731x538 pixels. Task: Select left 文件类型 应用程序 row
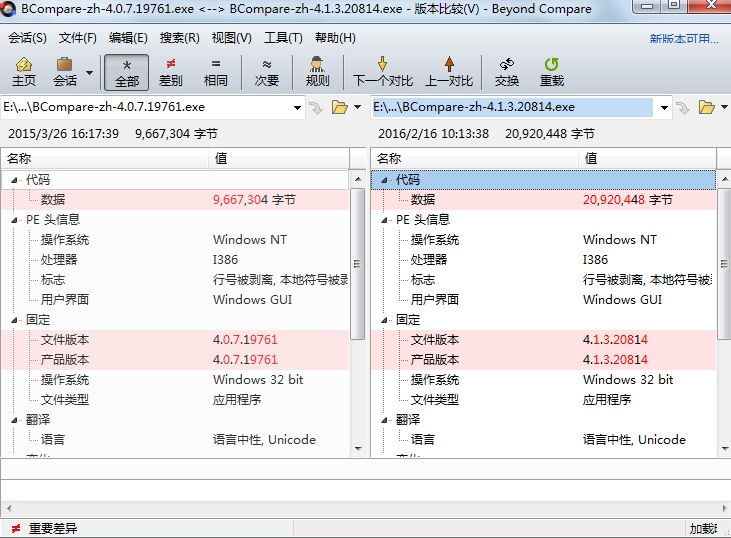pyautogui.click(x=175, y=400)
